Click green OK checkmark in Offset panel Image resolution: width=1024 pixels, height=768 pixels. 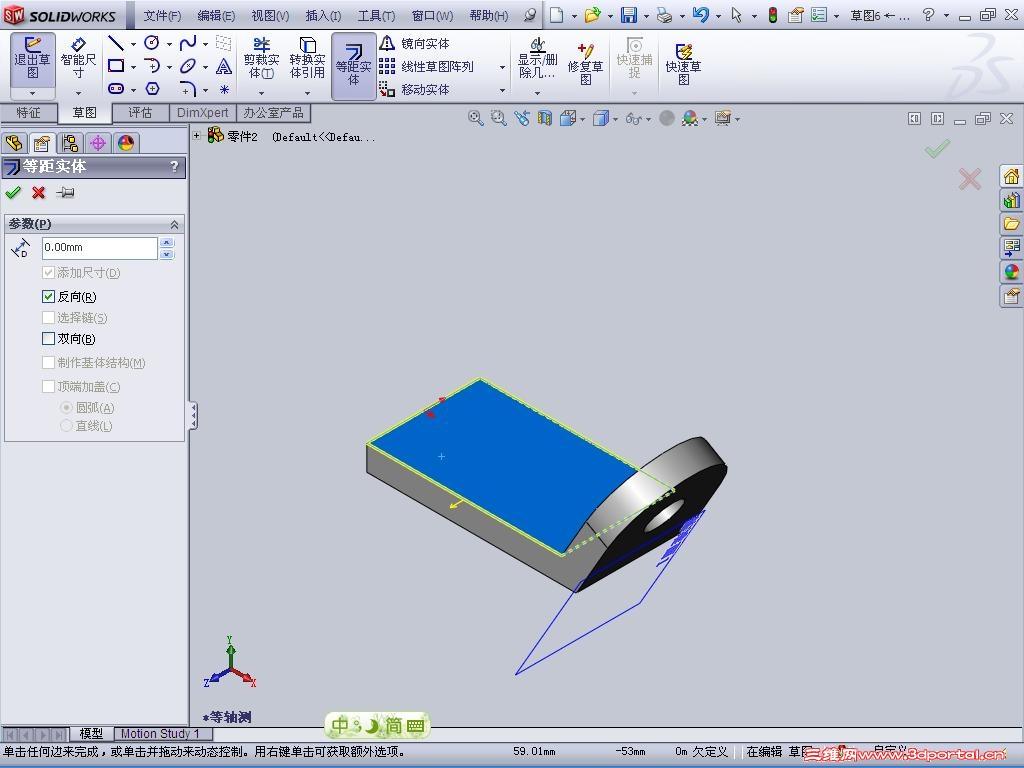click(13, 193)
